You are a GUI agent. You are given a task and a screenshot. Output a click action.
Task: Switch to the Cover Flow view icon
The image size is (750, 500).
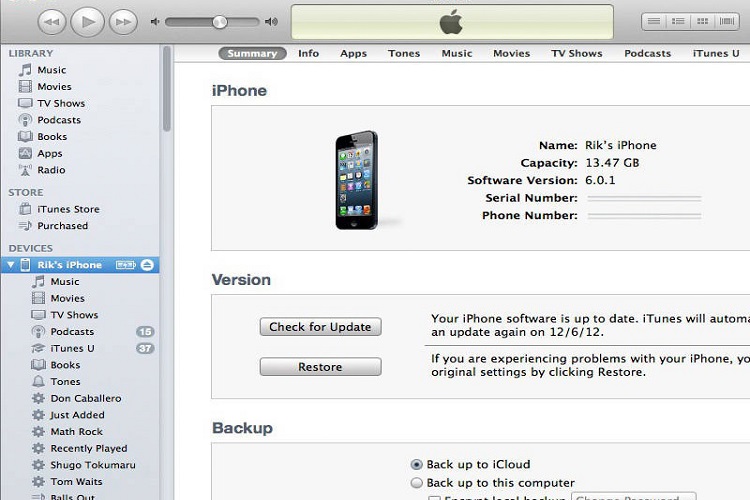coord(727,21)
